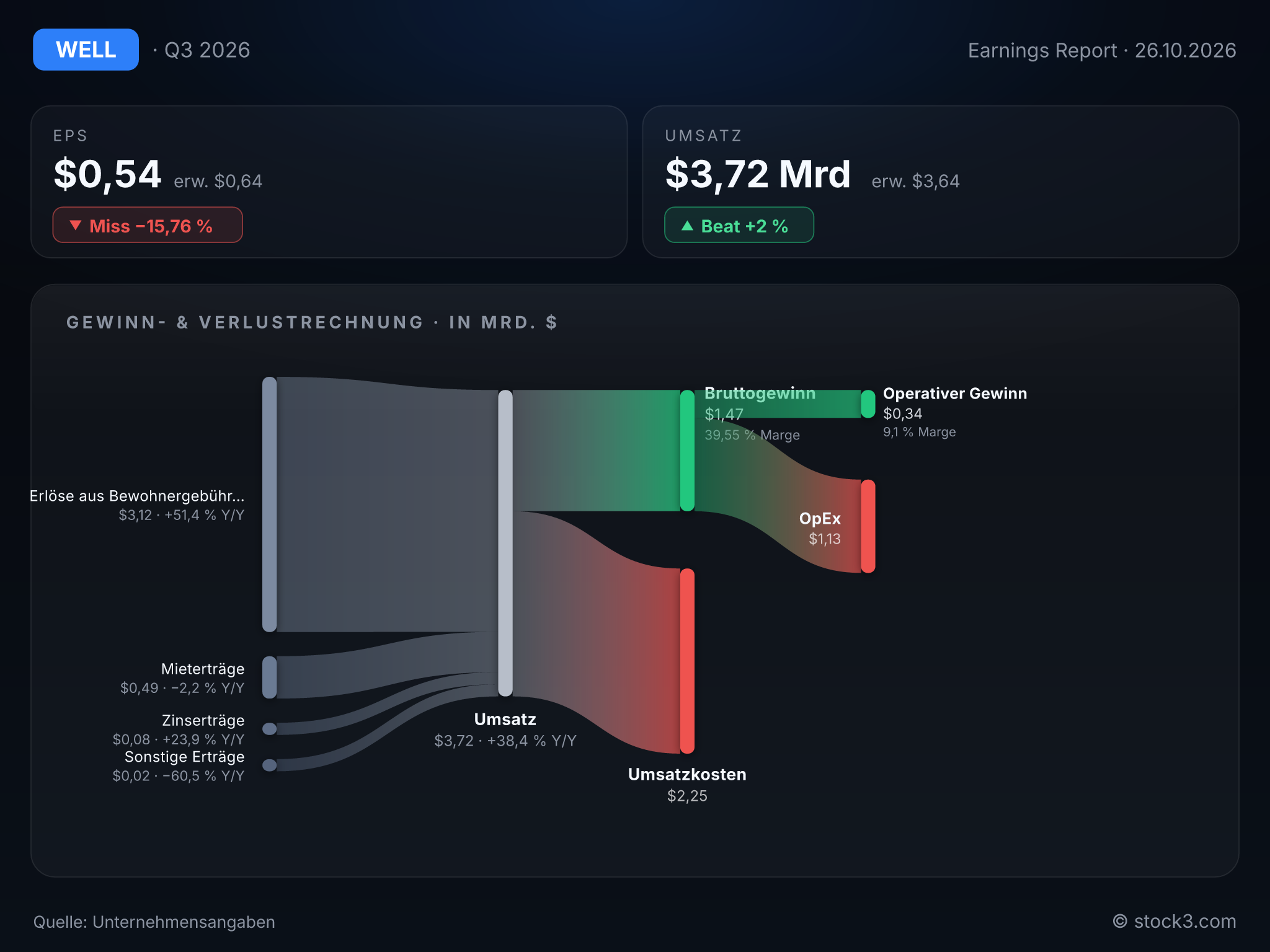Click the WELL ticker badge
The height and width of the screenshot is (952, 1270).
pos(86,50)
